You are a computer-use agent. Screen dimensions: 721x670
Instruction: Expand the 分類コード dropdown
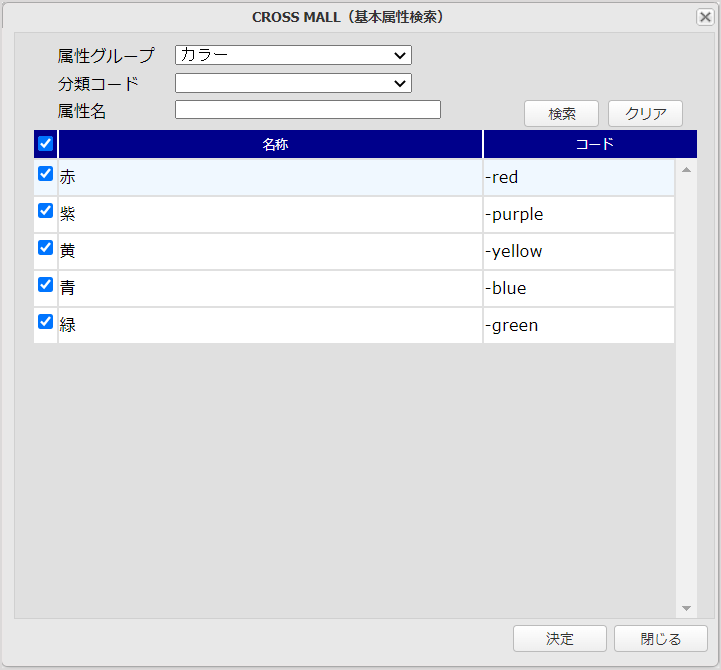[x=293, y=83]
